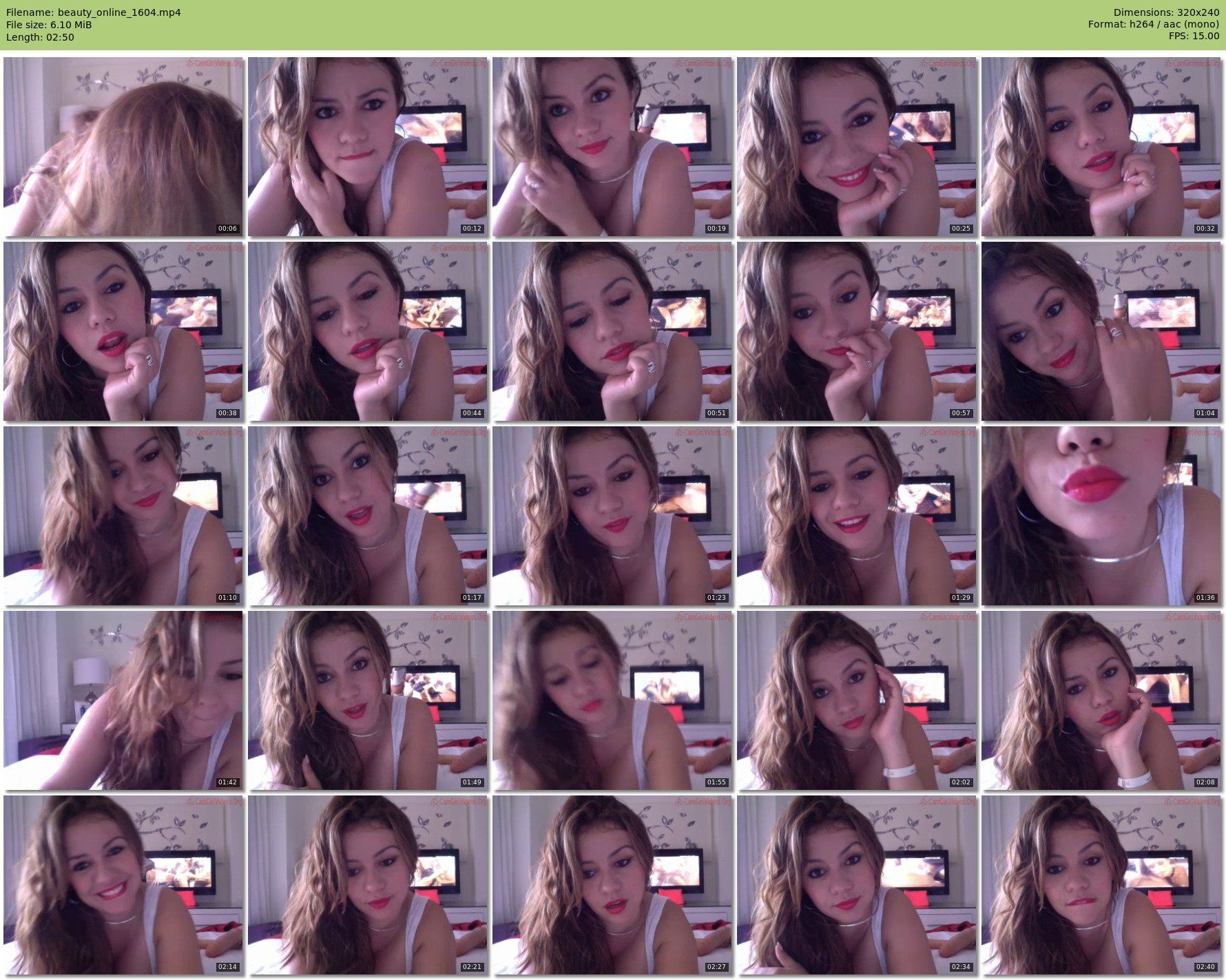The height and width of the screenshot is (980, 1226).
Task: Open the frame stamped 02:14
Action: click(123, 885)
